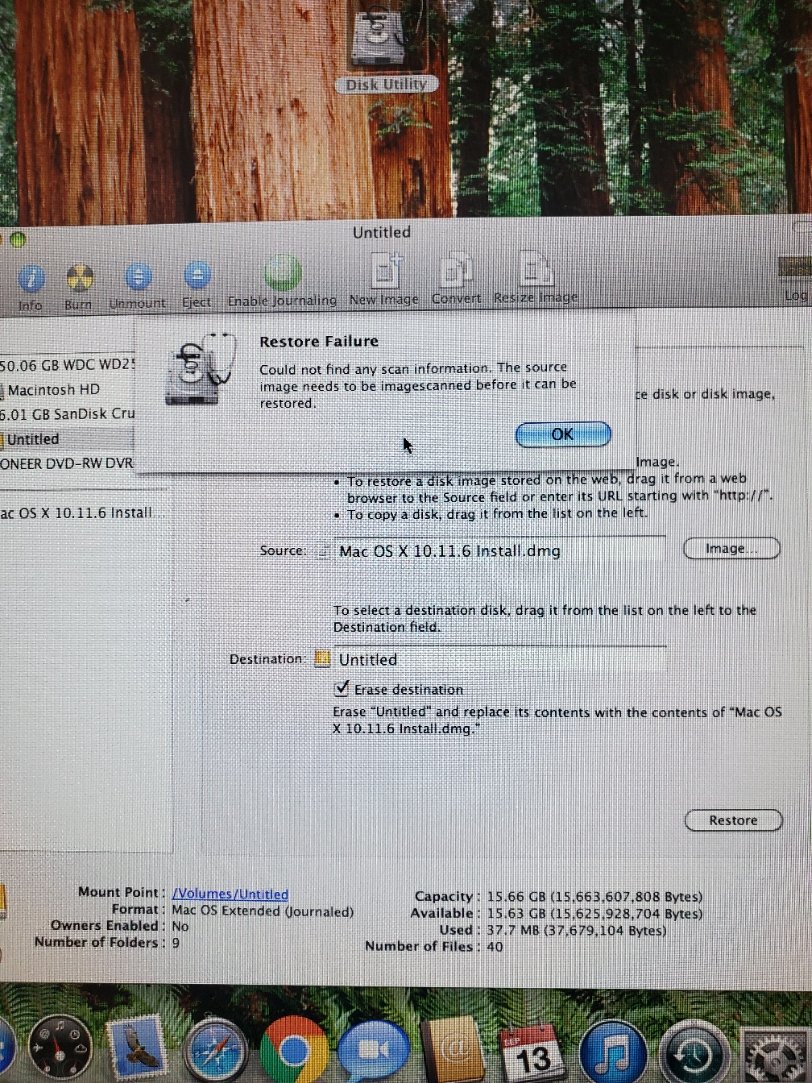Click the Owners Enabled value No
812x1083 pixels.
click(x=180, y=926)
